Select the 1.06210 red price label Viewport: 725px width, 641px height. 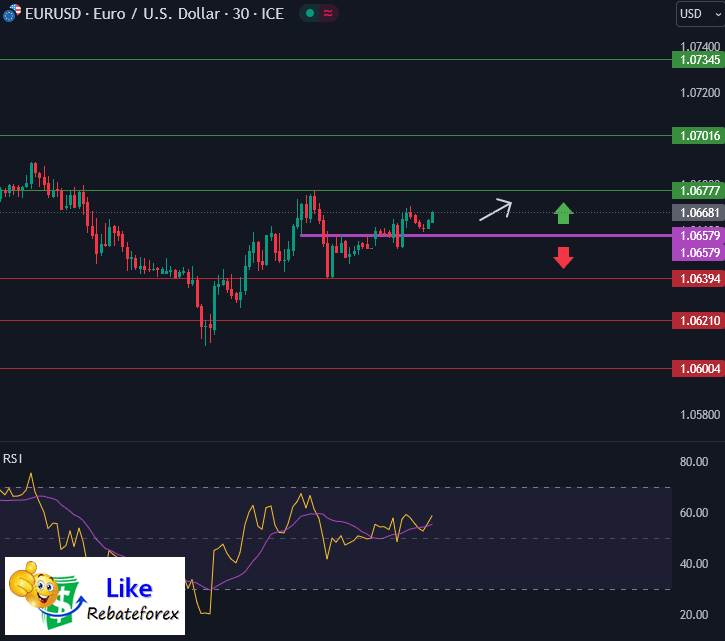698,320
